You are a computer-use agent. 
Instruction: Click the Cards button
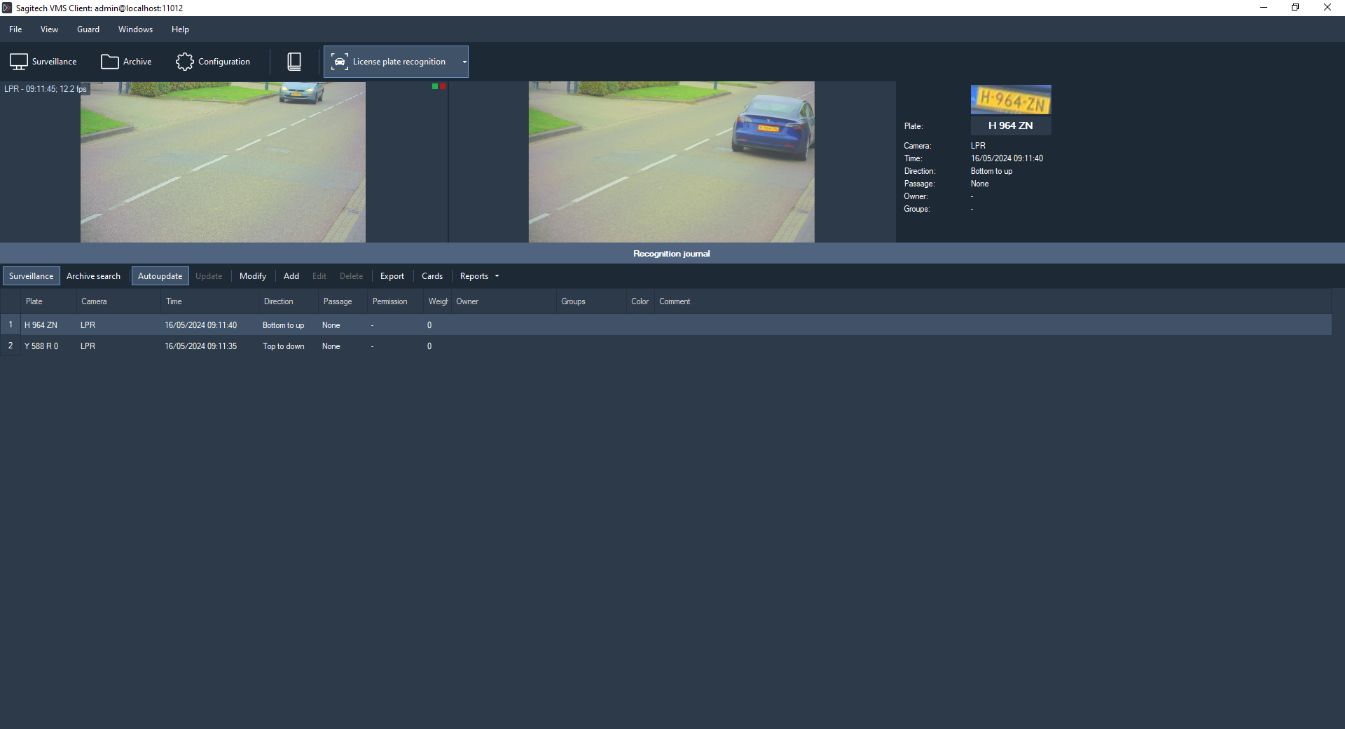point(432,276)
